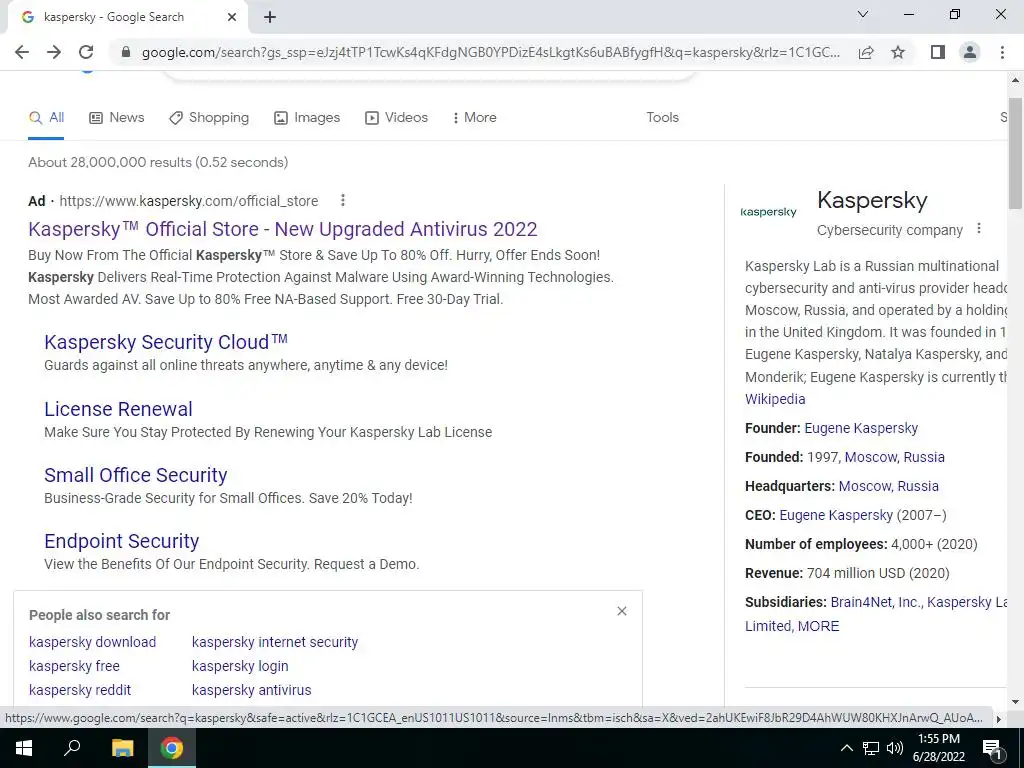The image size is (1024, 768).
Task: Switch to the Images tab
Action: click(x=307, y=118)
